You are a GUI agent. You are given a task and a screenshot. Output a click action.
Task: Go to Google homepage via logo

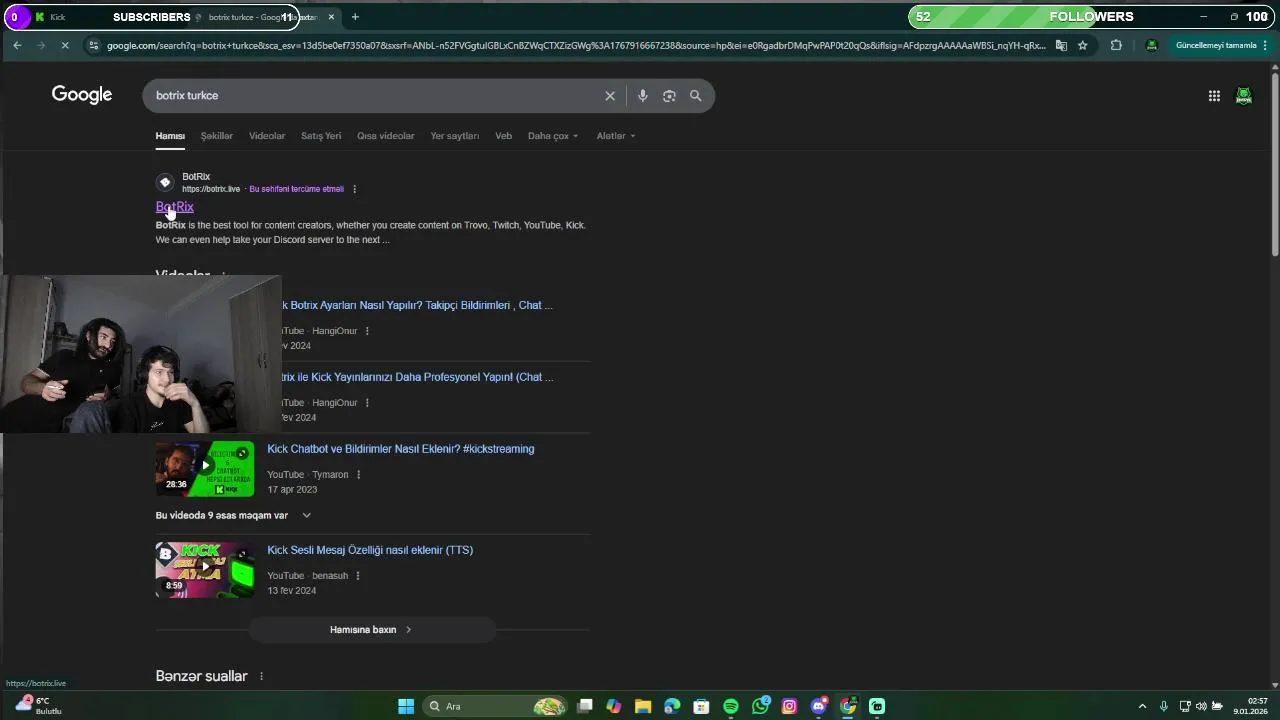[82, 95]
